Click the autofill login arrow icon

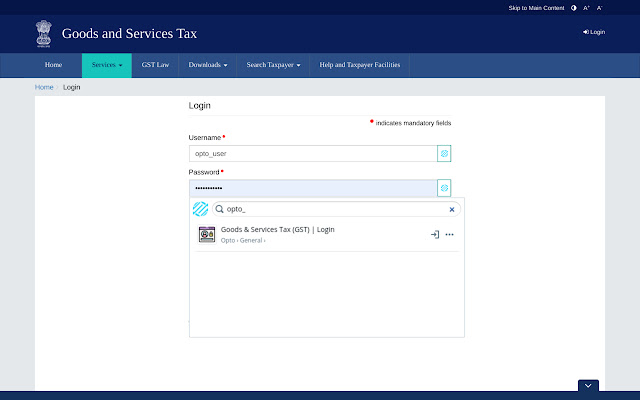(434, 234)
